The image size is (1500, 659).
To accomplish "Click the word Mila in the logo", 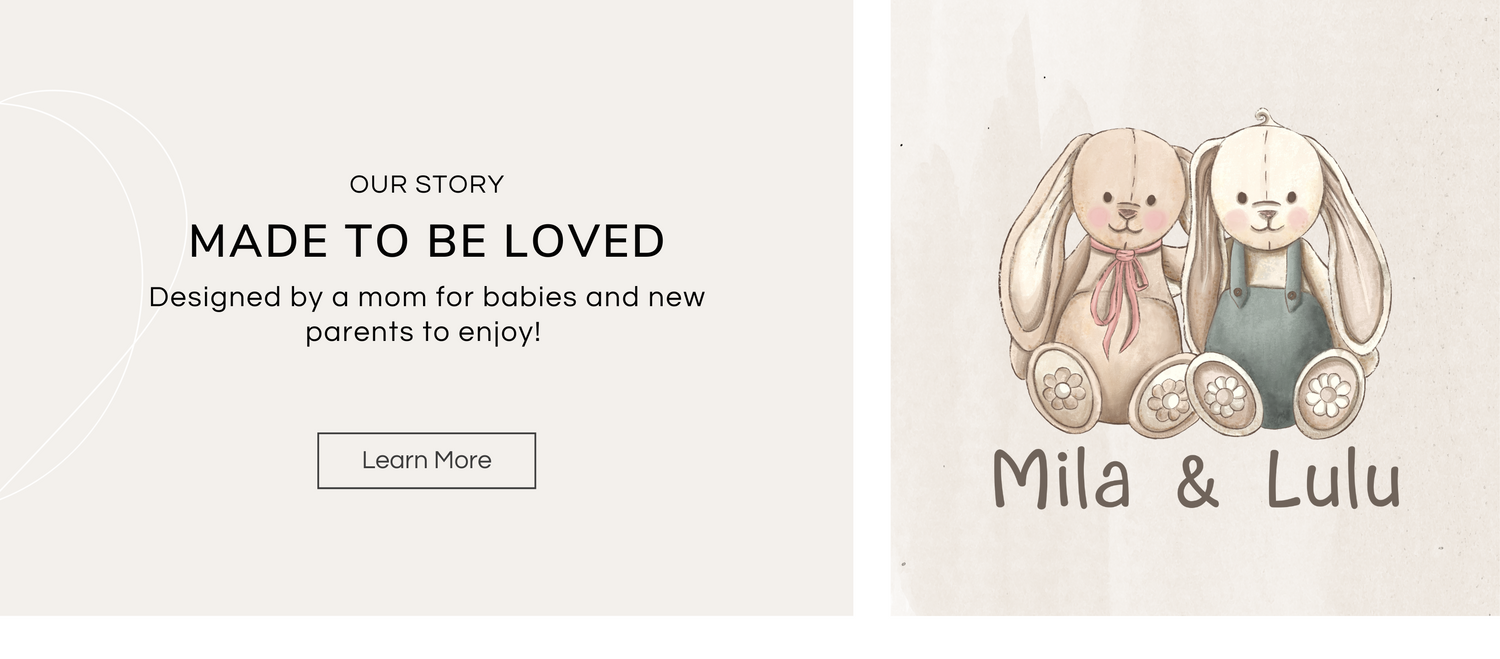I will (1061, 480).
